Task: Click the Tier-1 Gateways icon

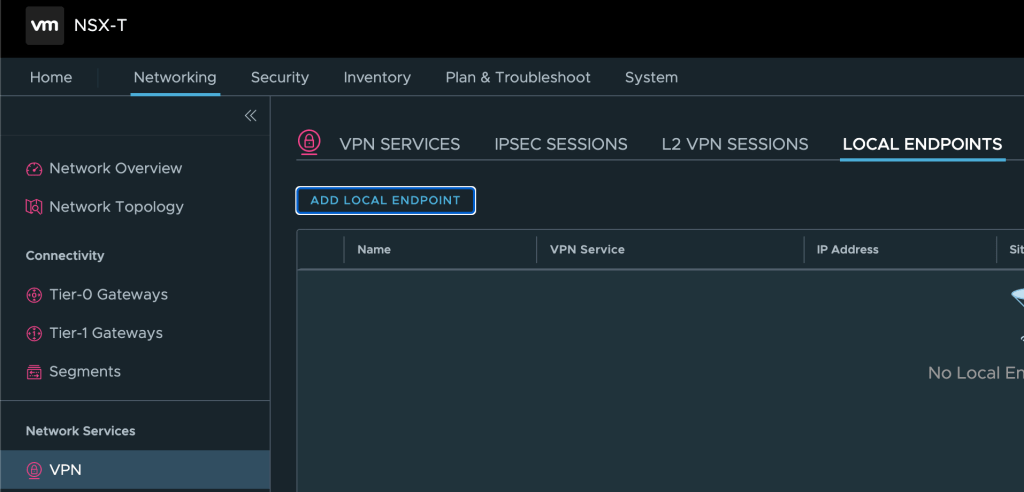Action: 34,333
